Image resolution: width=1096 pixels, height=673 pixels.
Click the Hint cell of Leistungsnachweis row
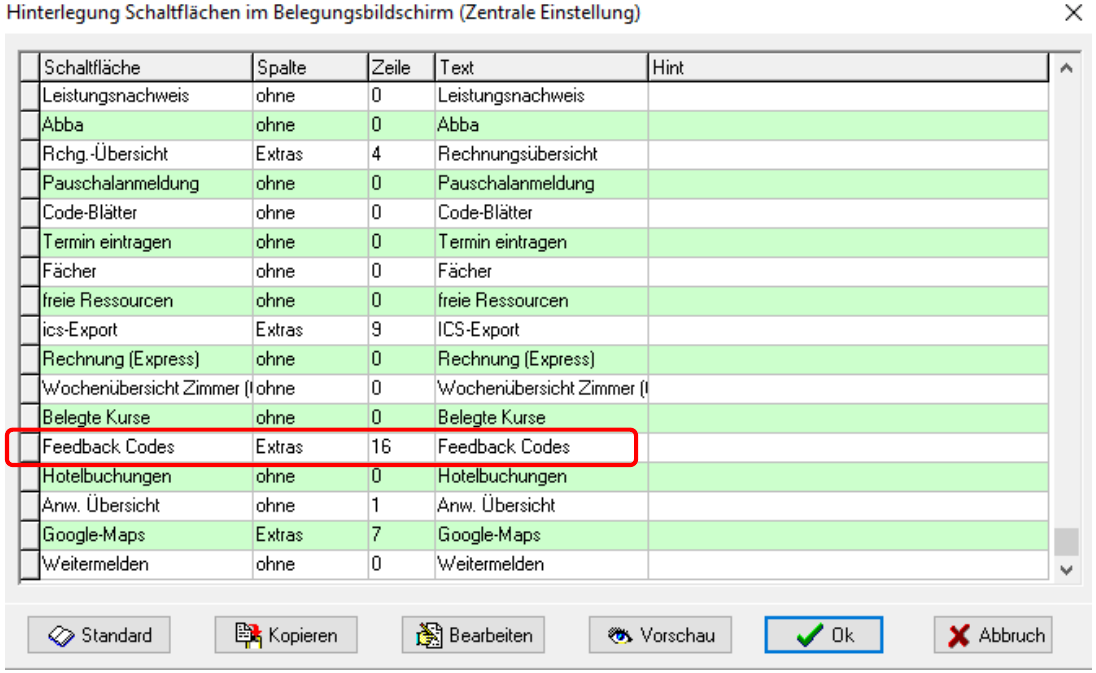[x=848, y=96]
